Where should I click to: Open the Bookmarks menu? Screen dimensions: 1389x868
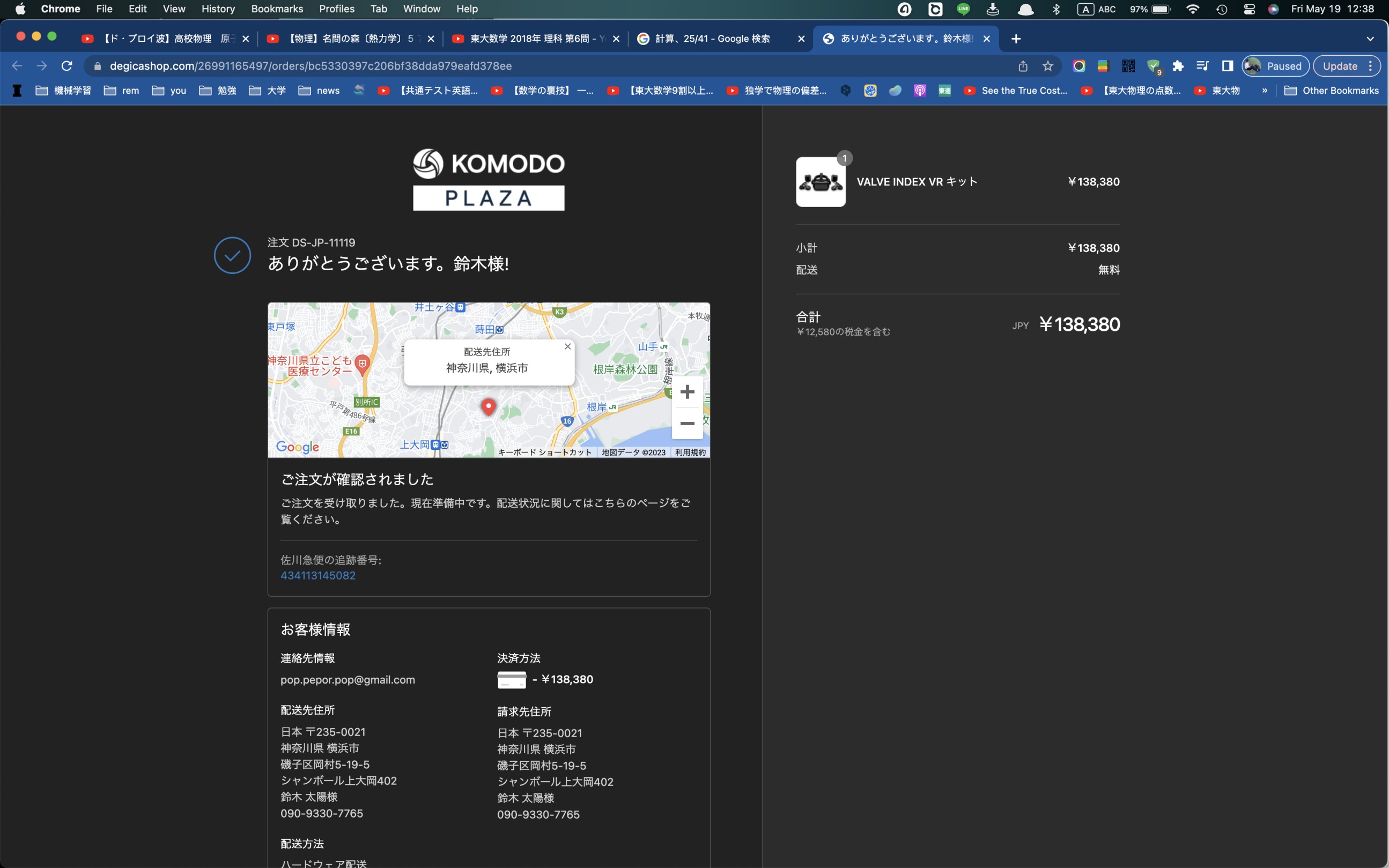277,9
